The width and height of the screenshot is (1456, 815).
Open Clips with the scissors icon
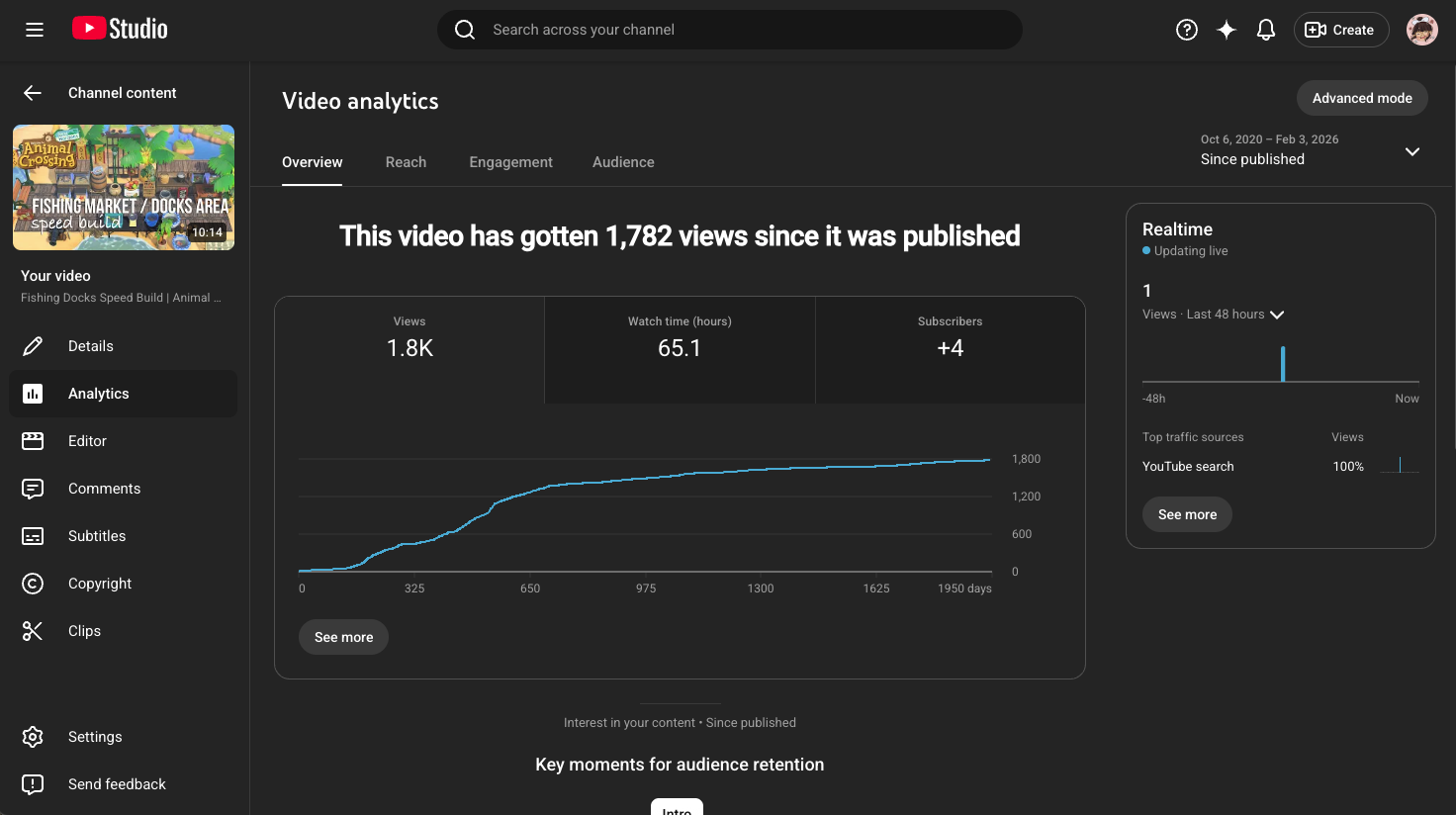pyautogui.click(x=84, y=630)
